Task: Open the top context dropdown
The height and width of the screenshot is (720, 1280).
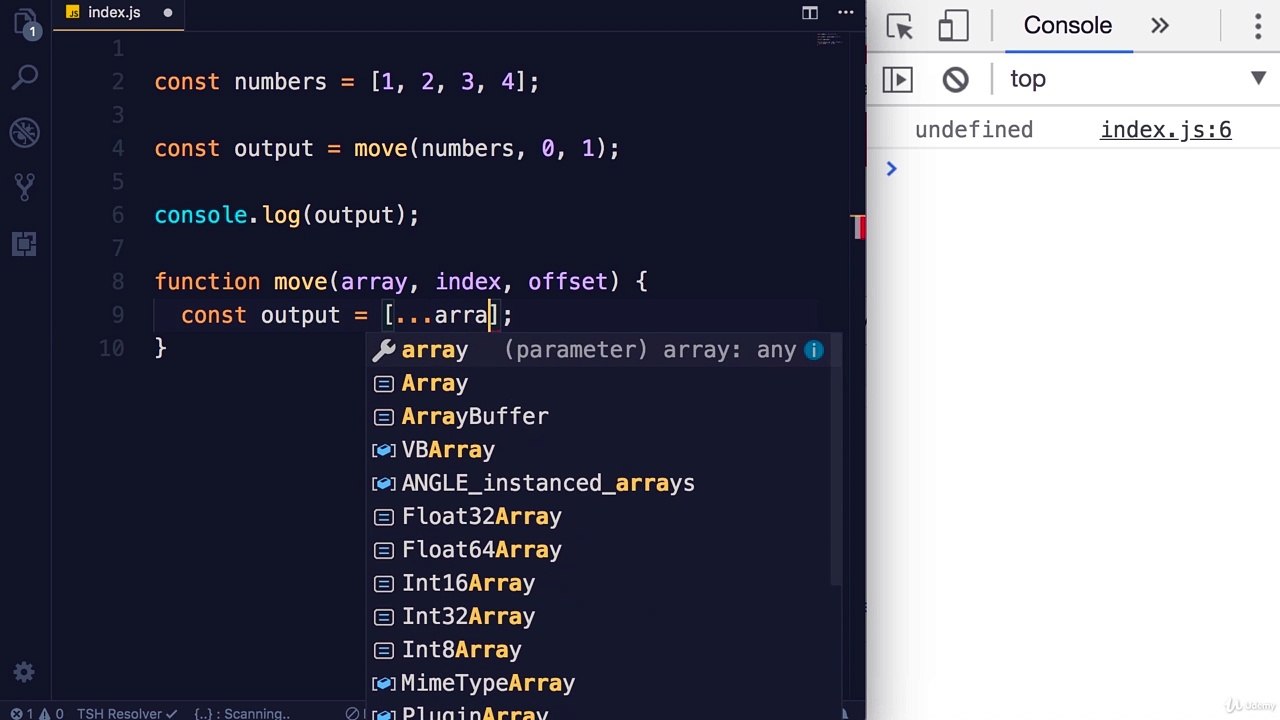Action: point(1138,79)
